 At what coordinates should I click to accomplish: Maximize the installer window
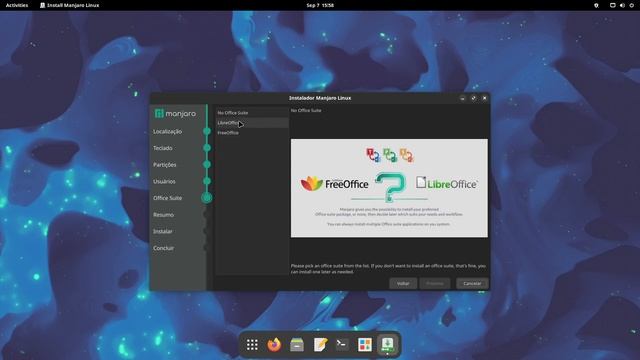tap(473, 98)
